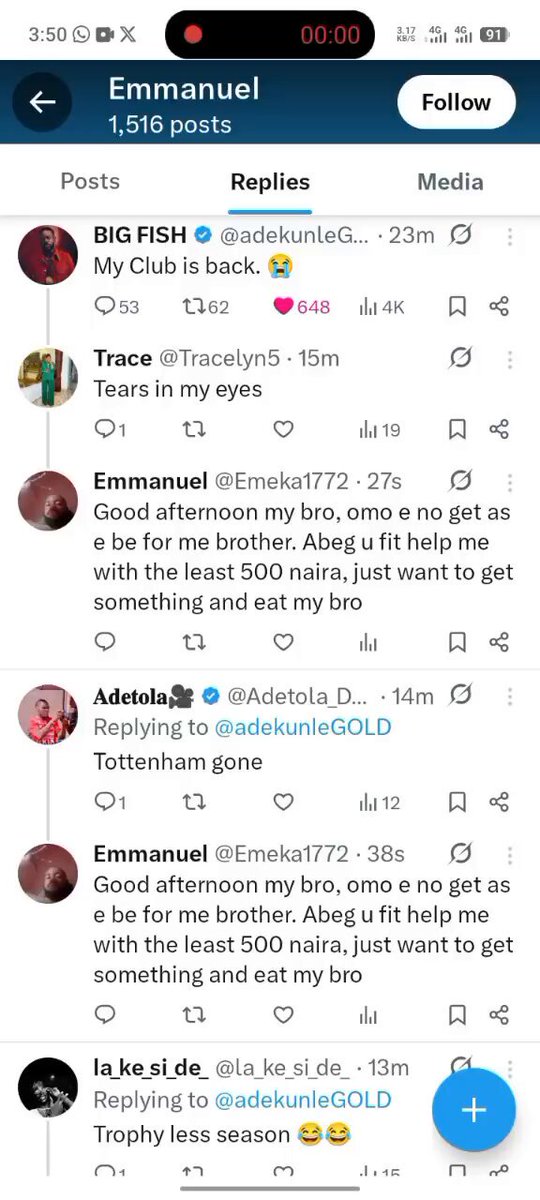Tap the blue compose post button
Image resolution: width=540 pixels, height=1200 pixels.
pyautogui.click(x=474, y=1110)
